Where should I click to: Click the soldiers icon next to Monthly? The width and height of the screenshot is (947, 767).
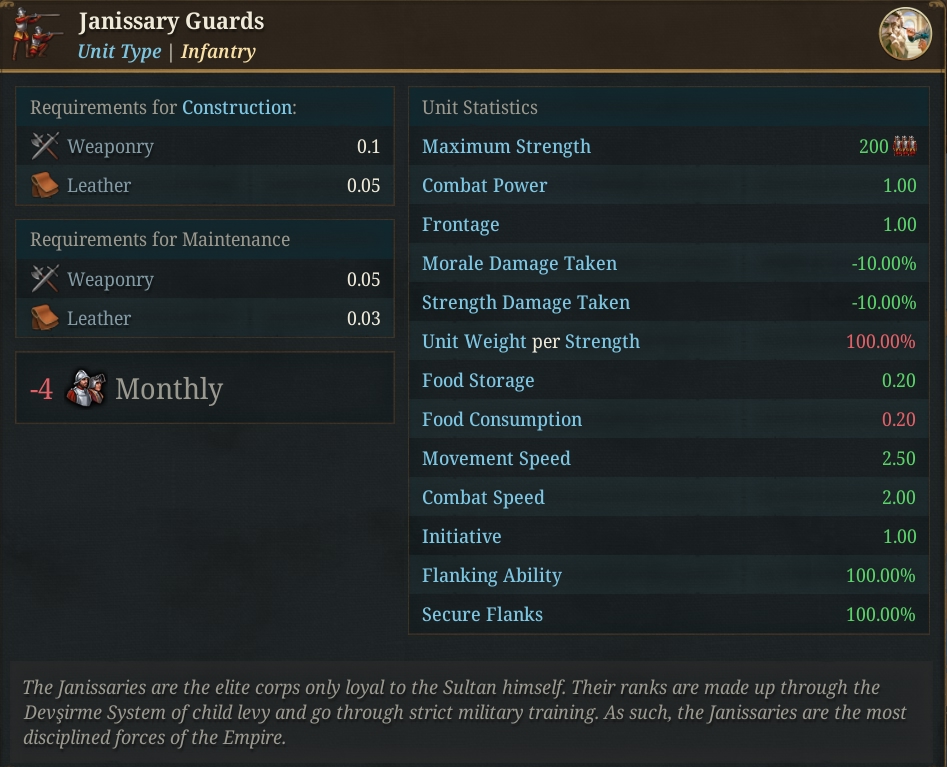(x=85, y=388)
